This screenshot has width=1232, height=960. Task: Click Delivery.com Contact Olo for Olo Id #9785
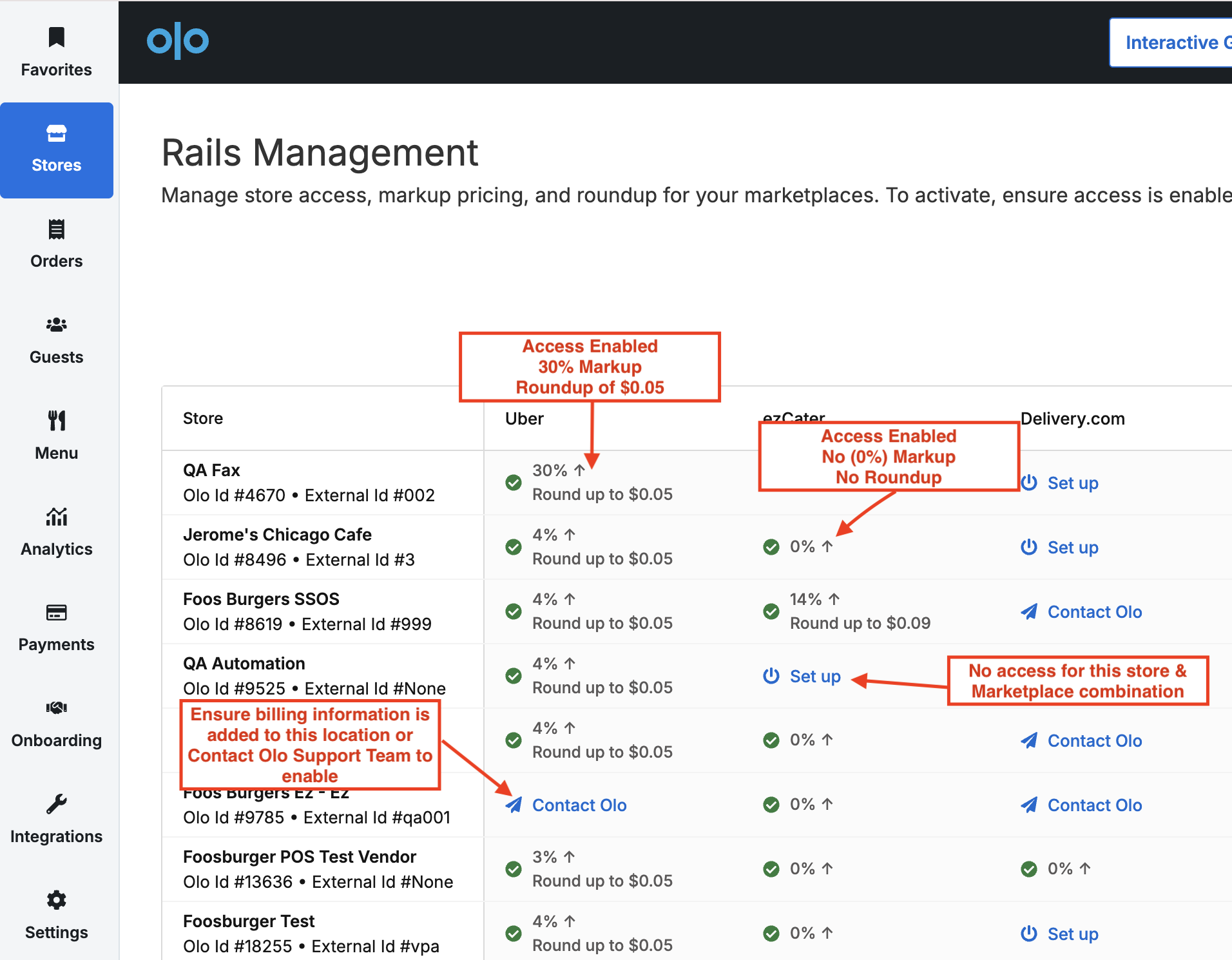point(1095,805)
